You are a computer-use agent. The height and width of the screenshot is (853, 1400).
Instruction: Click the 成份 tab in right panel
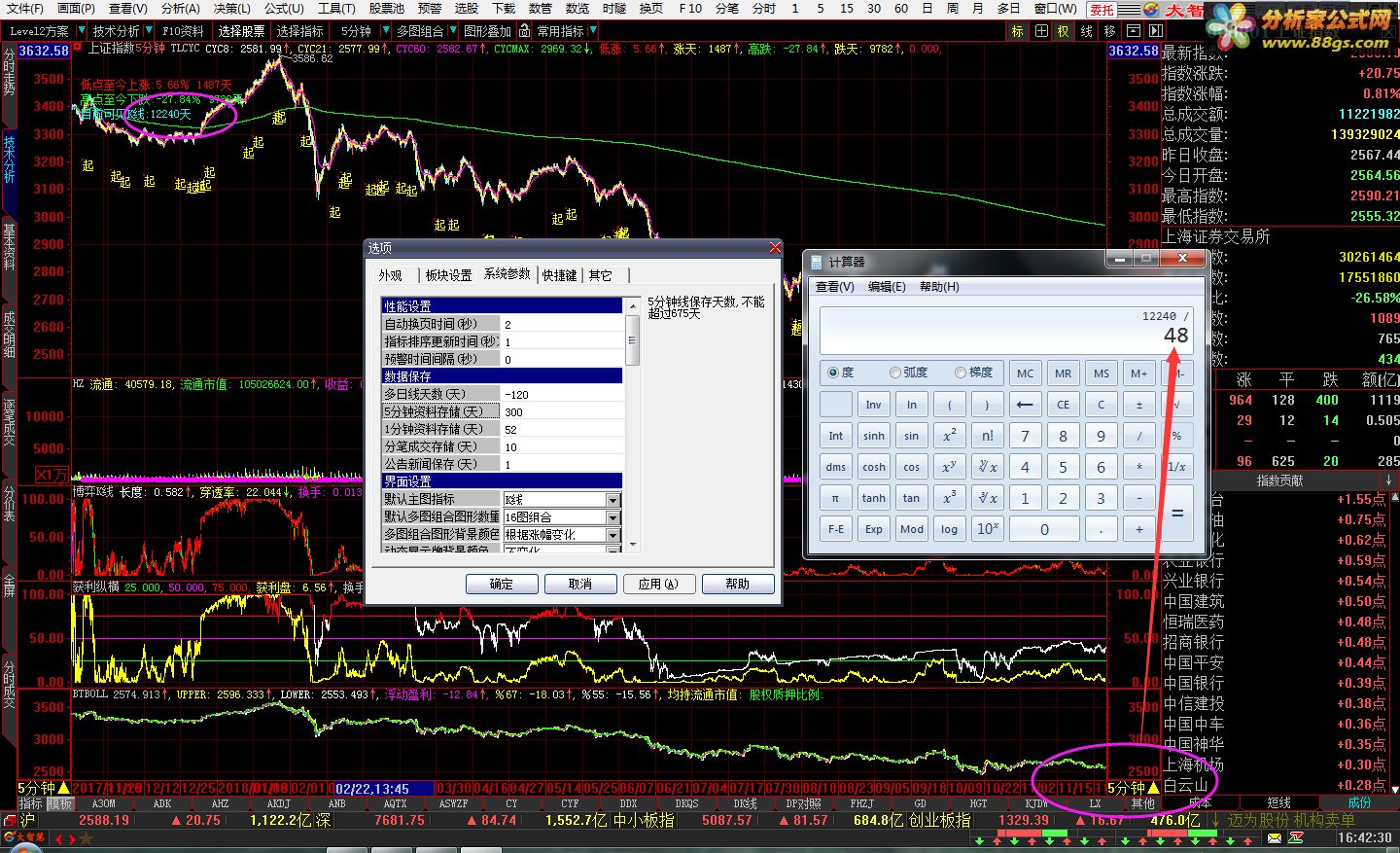coord(1359,802)
